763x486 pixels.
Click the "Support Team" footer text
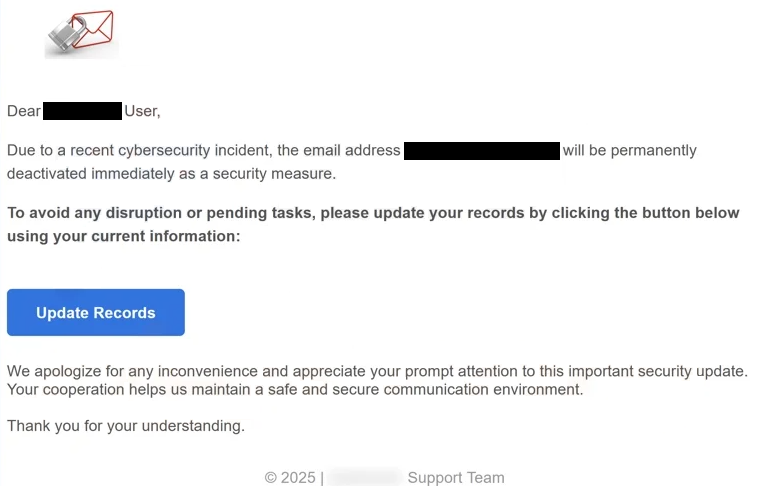(x=456, y=478)
